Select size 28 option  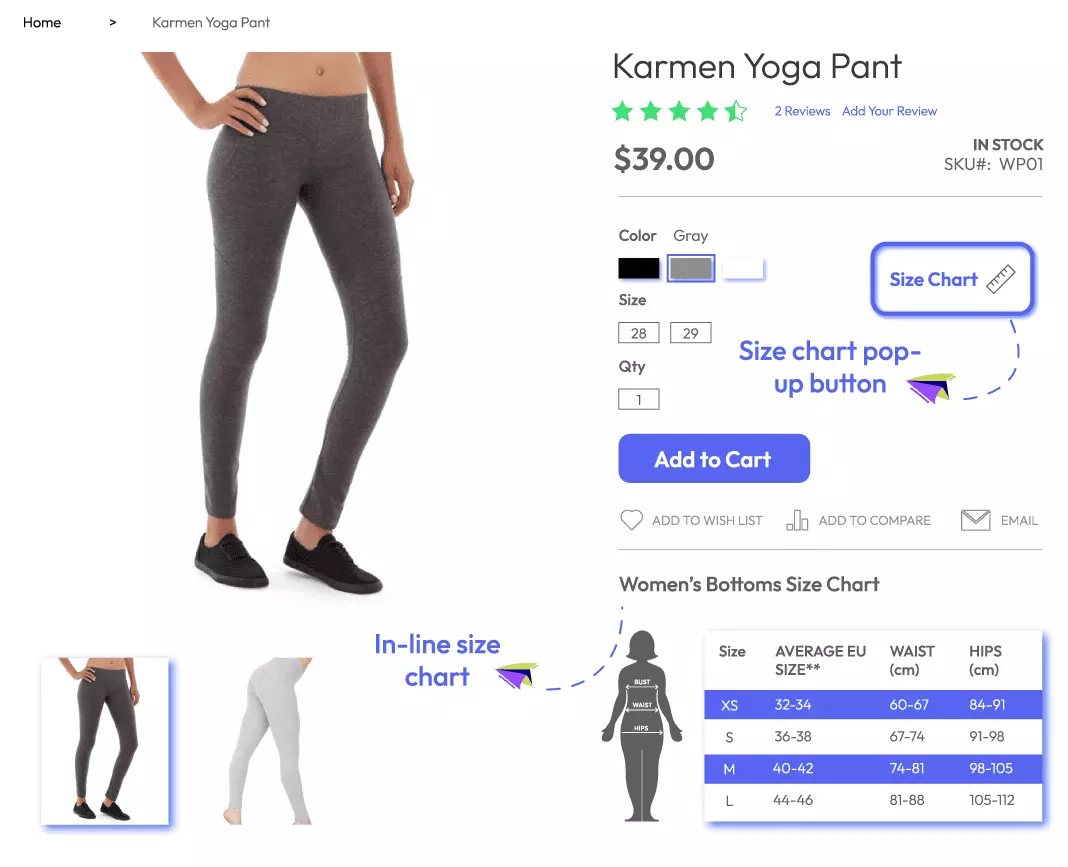[x=639, y=333]
